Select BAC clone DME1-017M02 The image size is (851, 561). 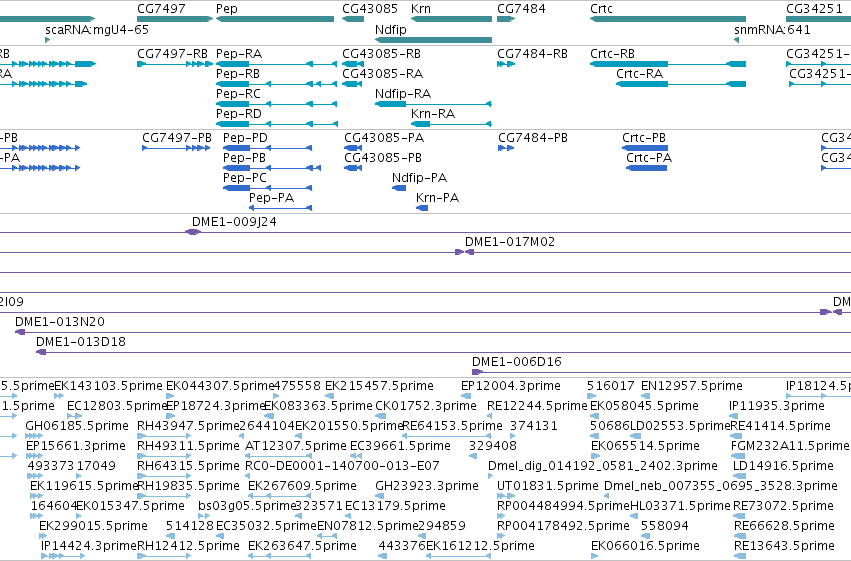tap(510, 242)
